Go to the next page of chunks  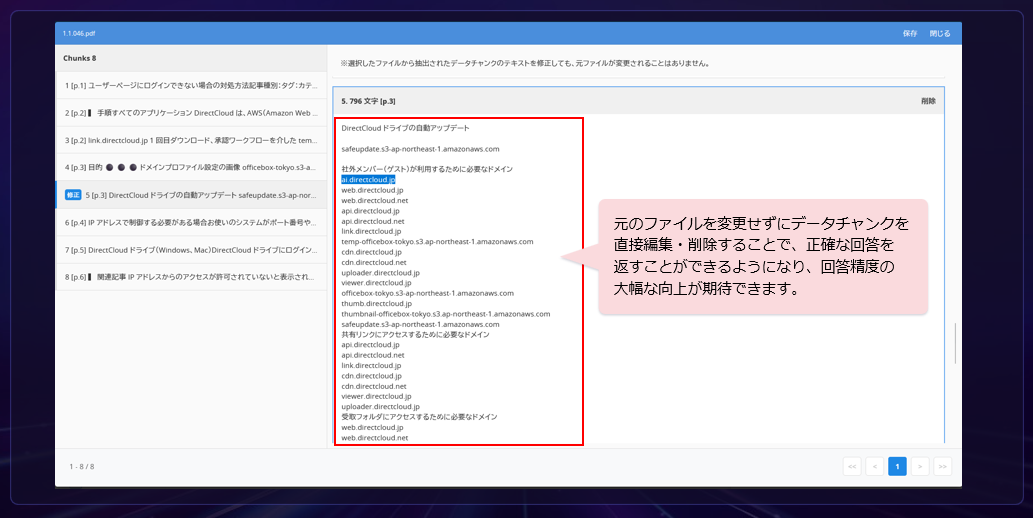(920, 466)
